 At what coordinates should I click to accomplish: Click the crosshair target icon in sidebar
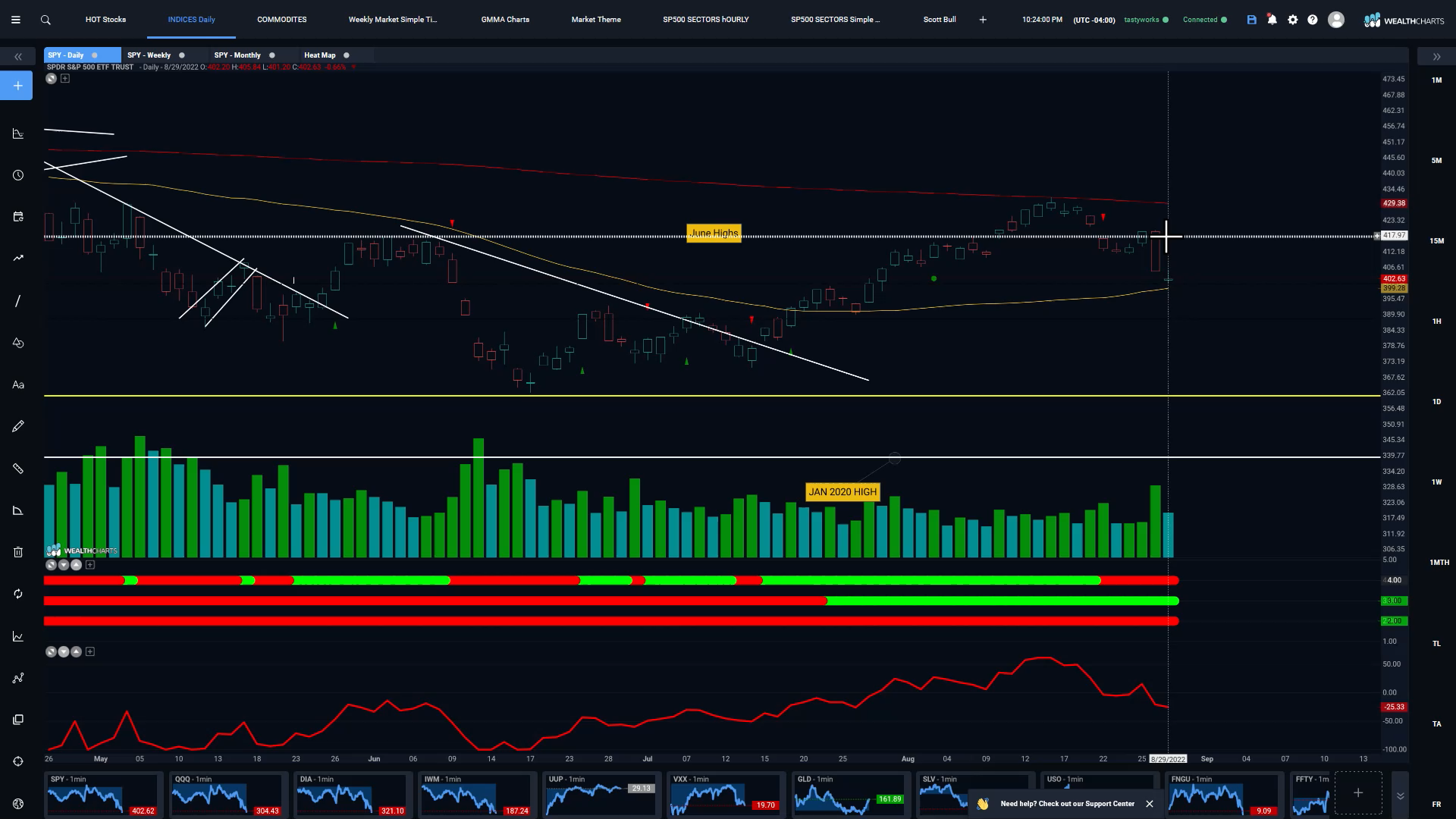coord(18,761)
